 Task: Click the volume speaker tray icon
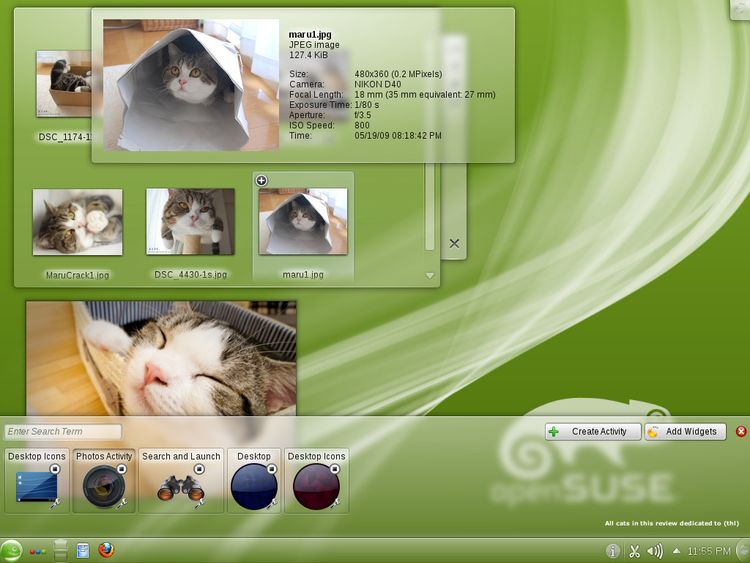(x=655, y=551)
